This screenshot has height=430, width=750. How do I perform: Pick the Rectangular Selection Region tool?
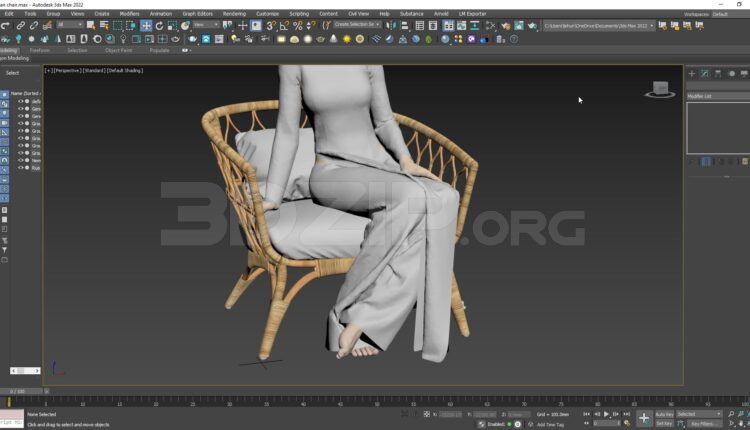(x=117, y=25)
